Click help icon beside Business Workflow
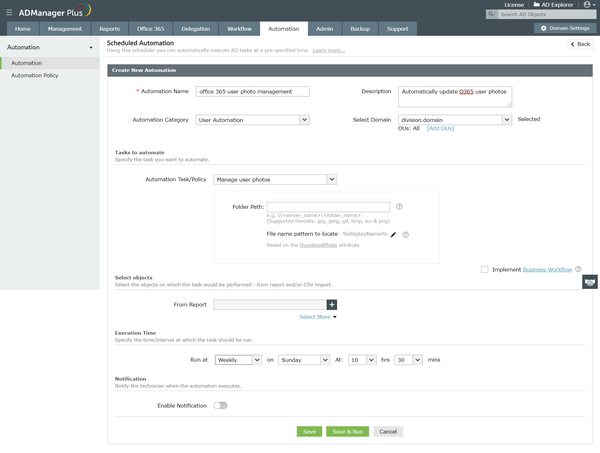Viewport: 600px width, 453px height. [578, 269]
